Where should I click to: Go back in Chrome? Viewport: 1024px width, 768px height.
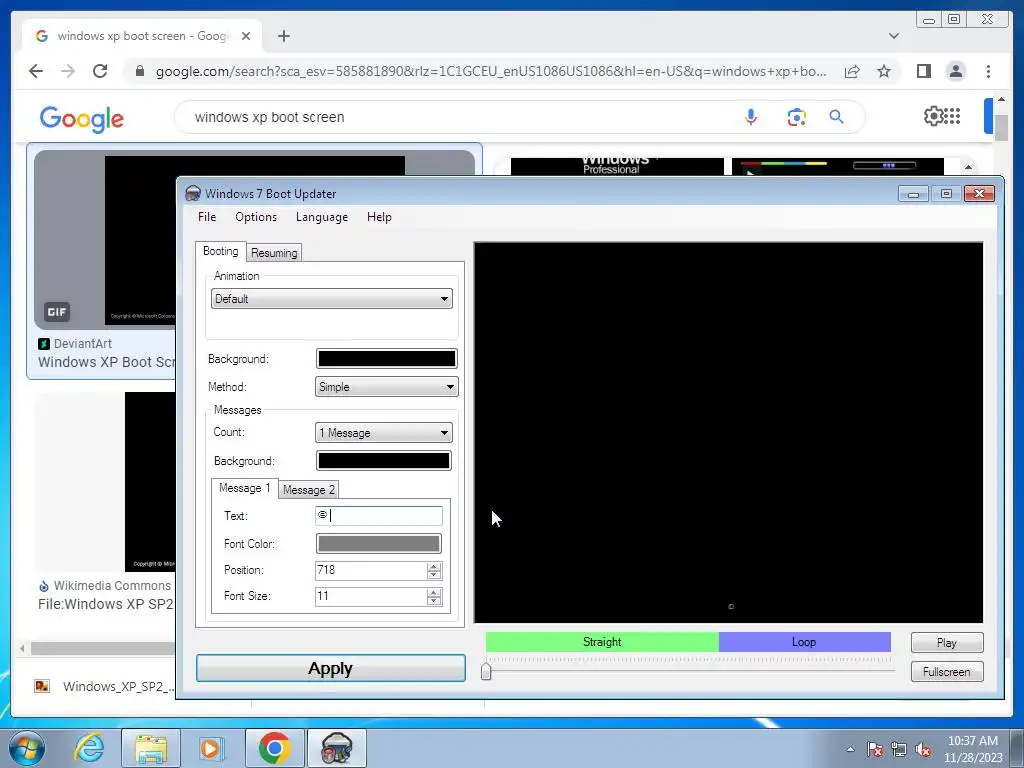click(36, 71)
